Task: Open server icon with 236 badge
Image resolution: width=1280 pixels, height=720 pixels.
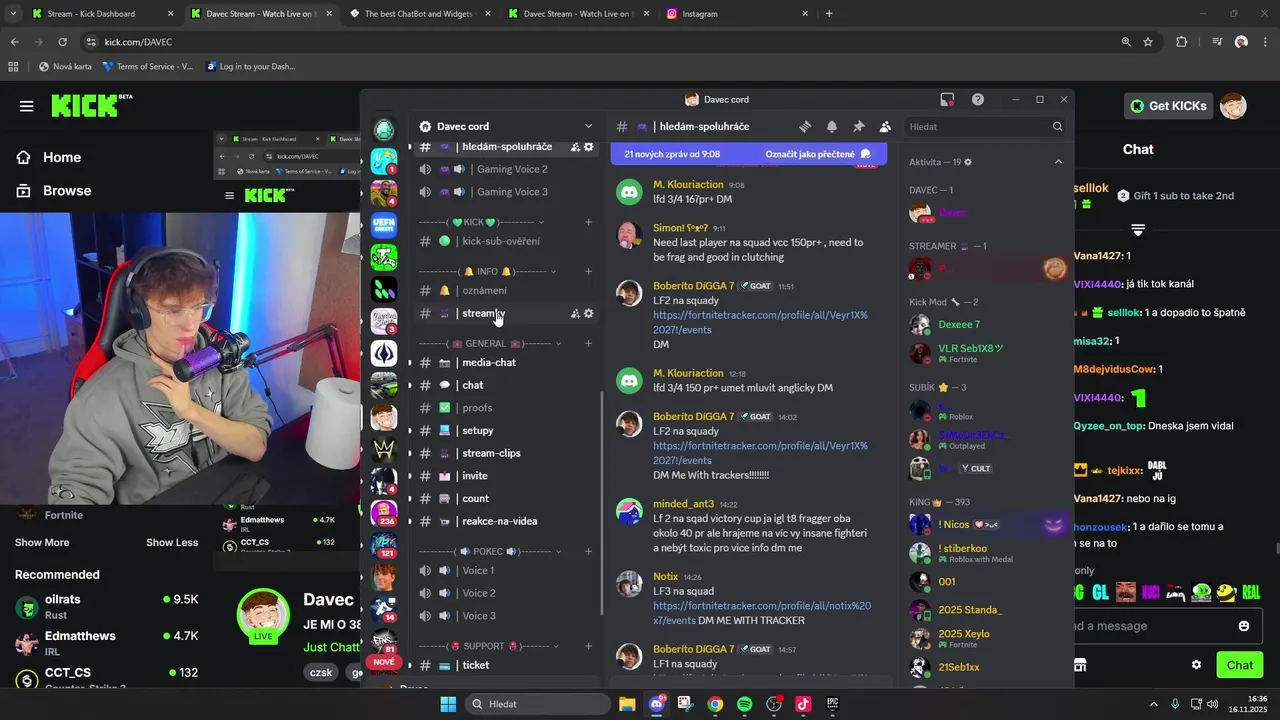Action: tap(384, 513)
